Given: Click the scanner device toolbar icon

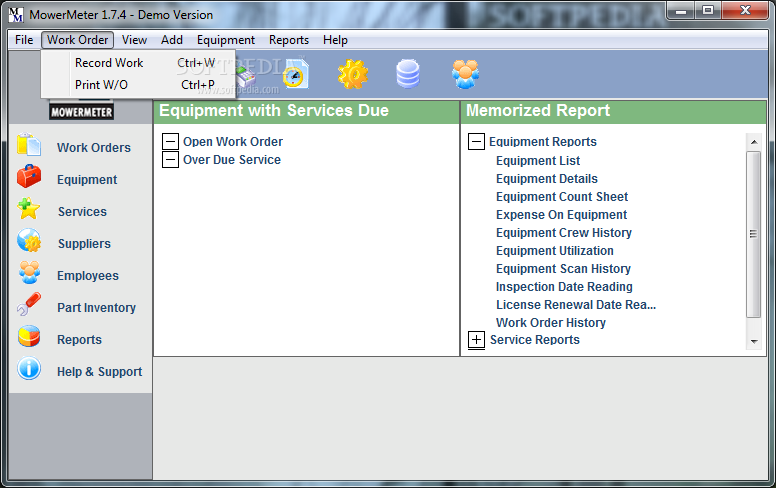Looking at the screenshot, I should (x=246, y=77).
